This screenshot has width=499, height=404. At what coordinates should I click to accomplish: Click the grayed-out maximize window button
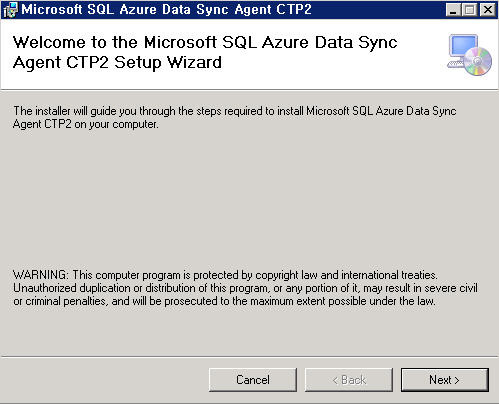[470, 10]
